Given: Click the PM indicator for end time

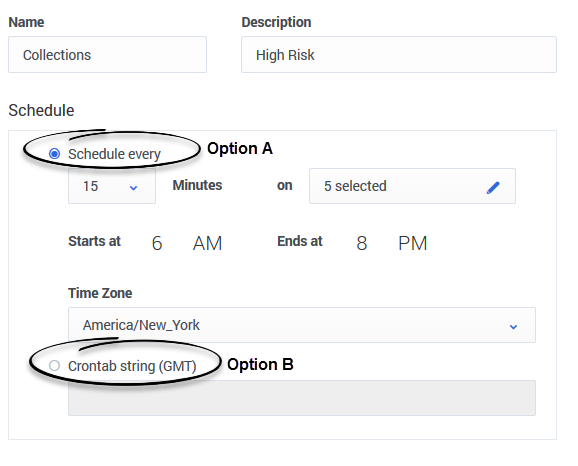Looking at the screenshot, I should [x=412, y=243].
